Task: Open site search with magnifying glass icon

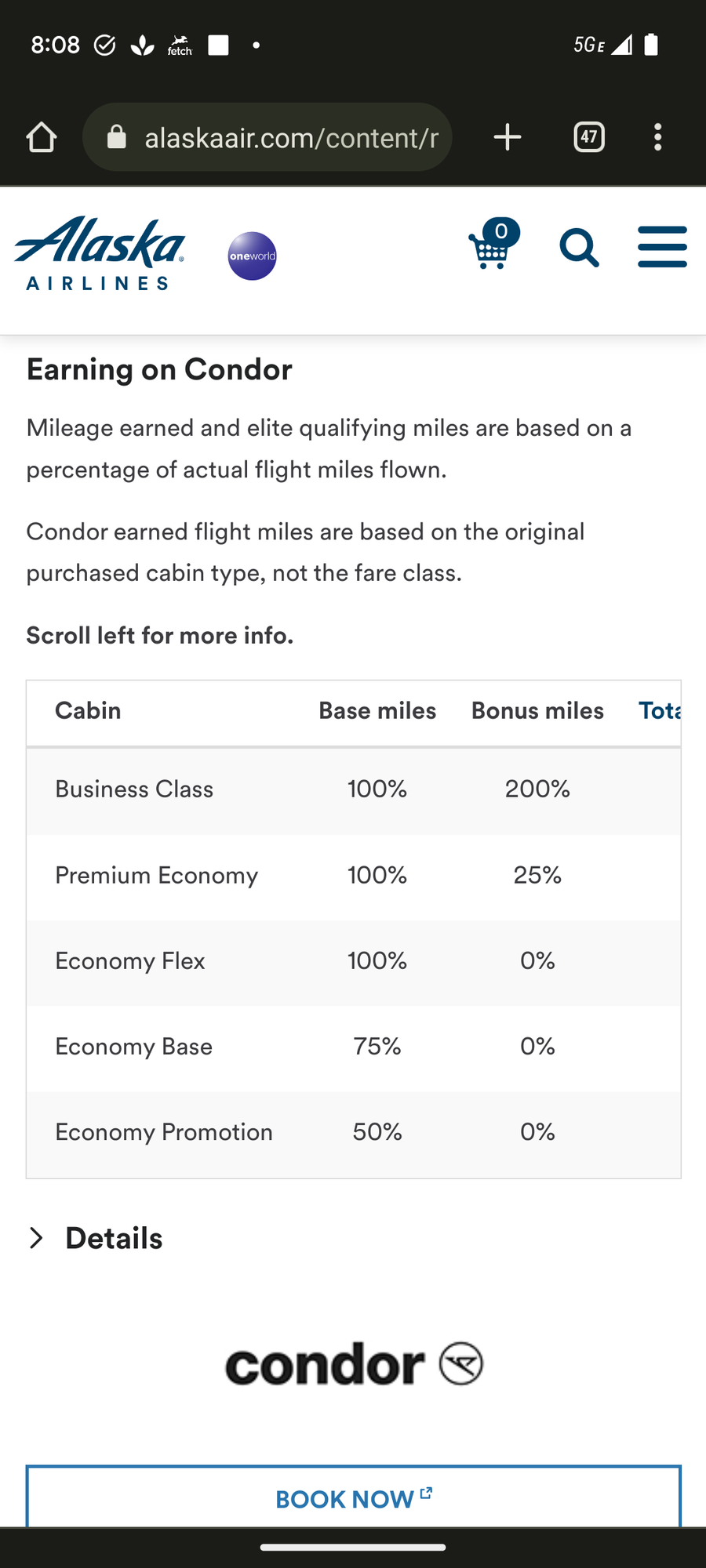Action: 579,248
